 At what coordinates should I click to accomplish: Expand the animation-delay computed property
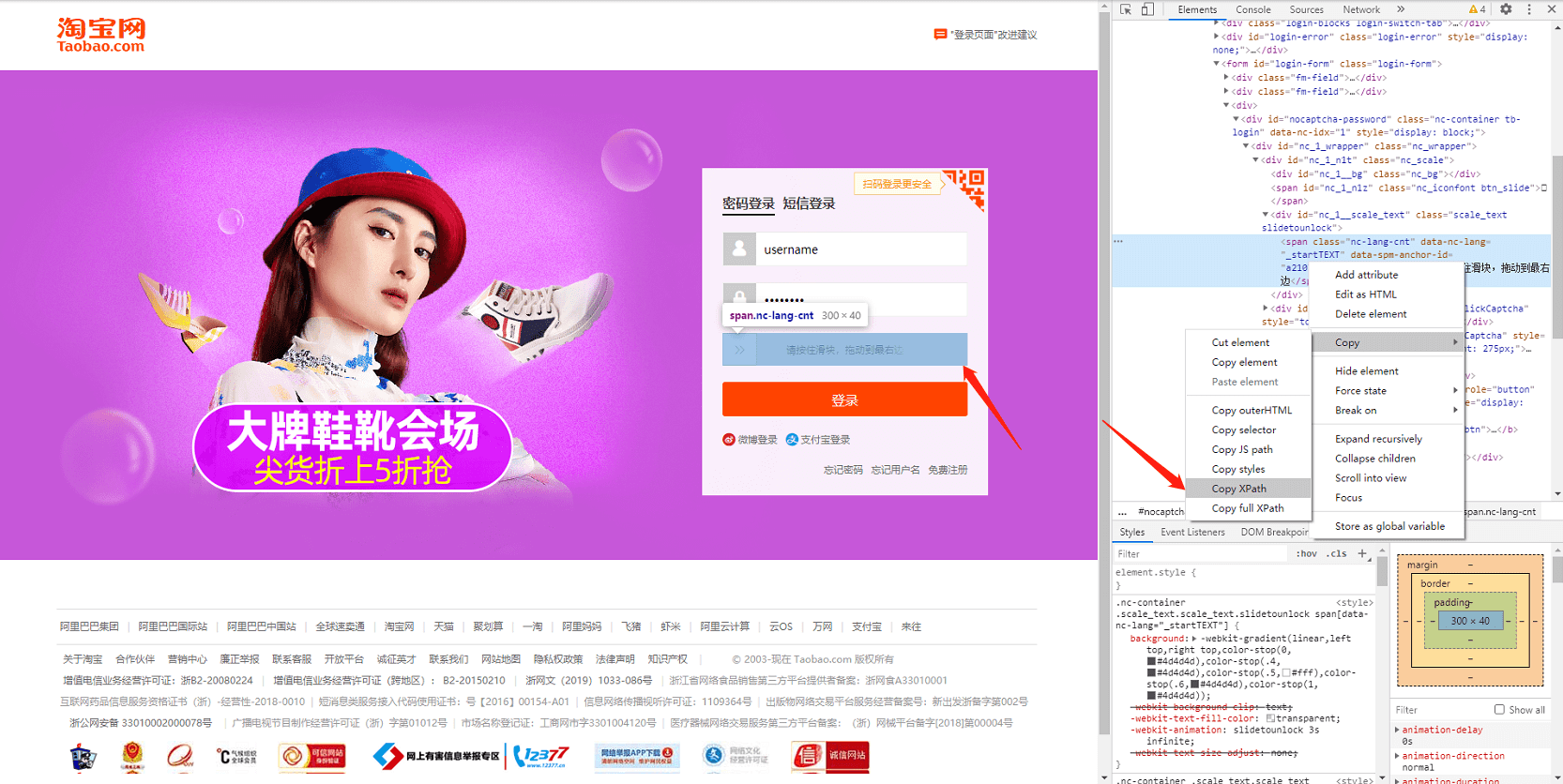tap(1397, 730)
